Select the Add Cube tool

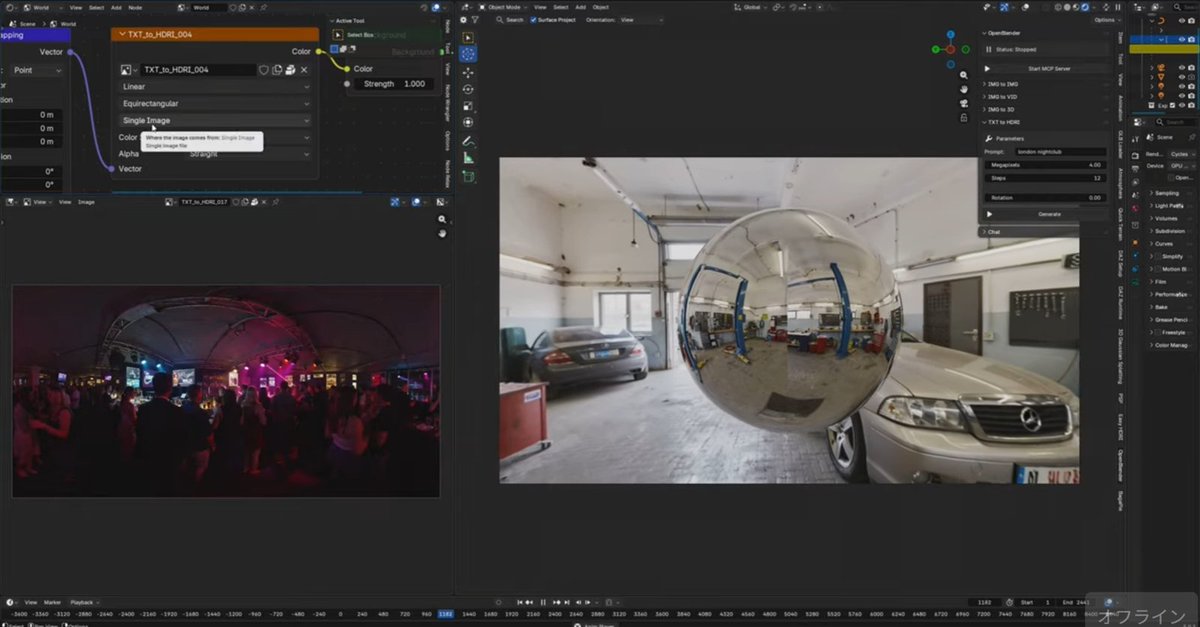(468, 177)
